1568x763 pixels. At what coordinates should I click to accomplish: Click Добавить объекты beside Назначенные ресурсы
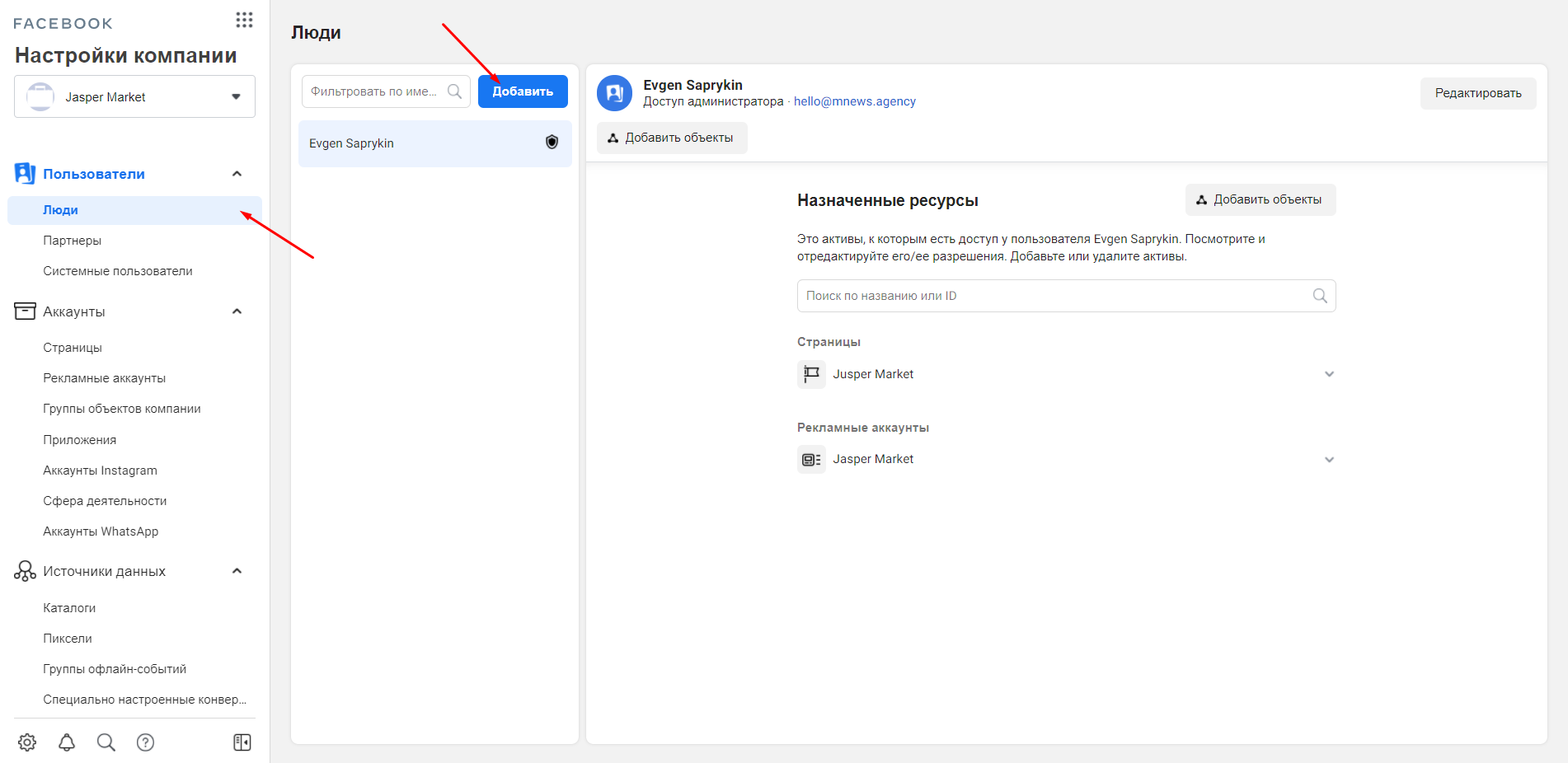coord(1261,199)
